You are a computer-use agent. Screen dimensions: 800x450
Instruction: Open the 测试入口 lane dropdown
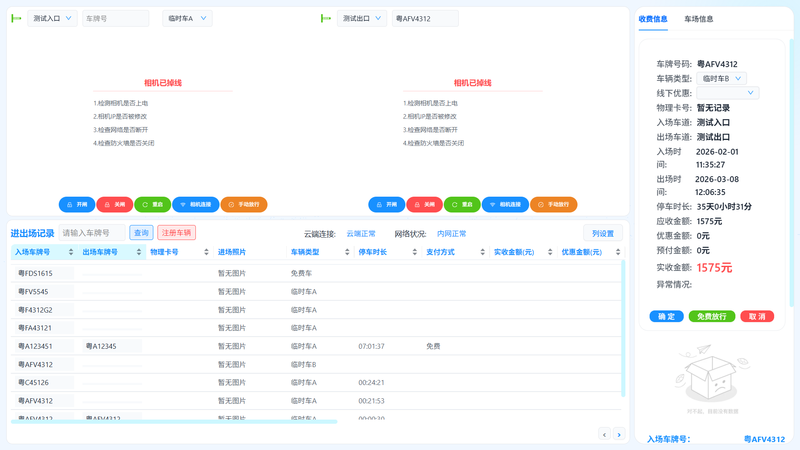point(52,18)
